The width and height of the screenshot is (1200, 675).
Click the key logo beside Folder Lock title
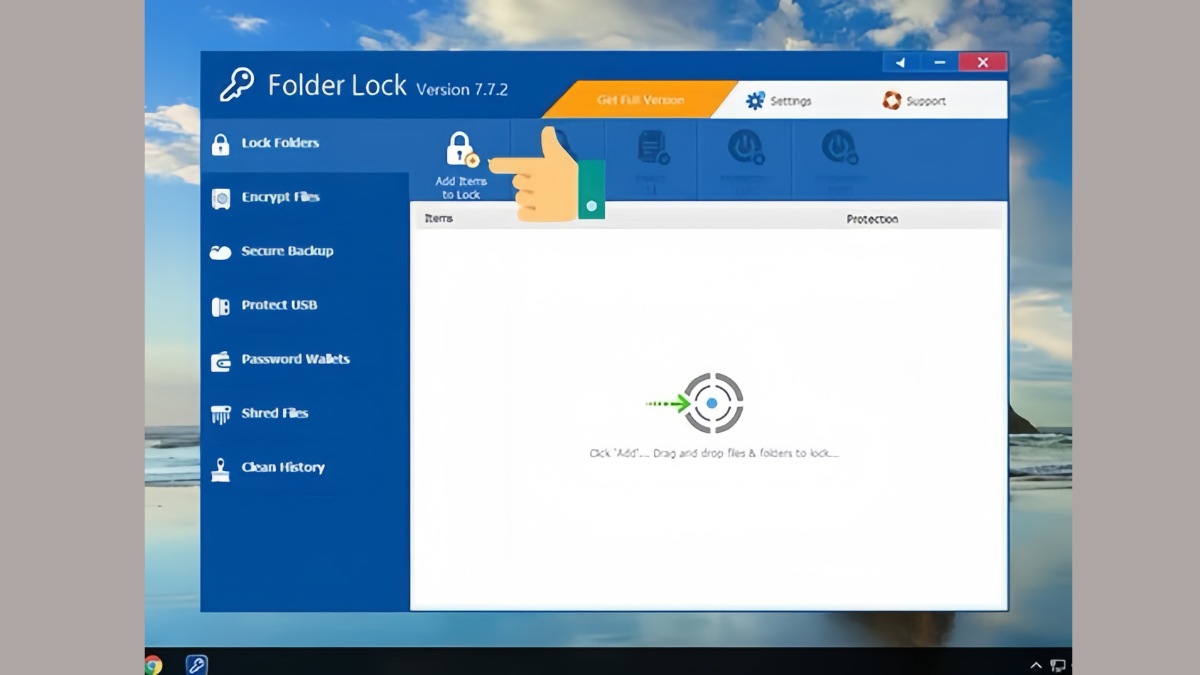(237, 85)
